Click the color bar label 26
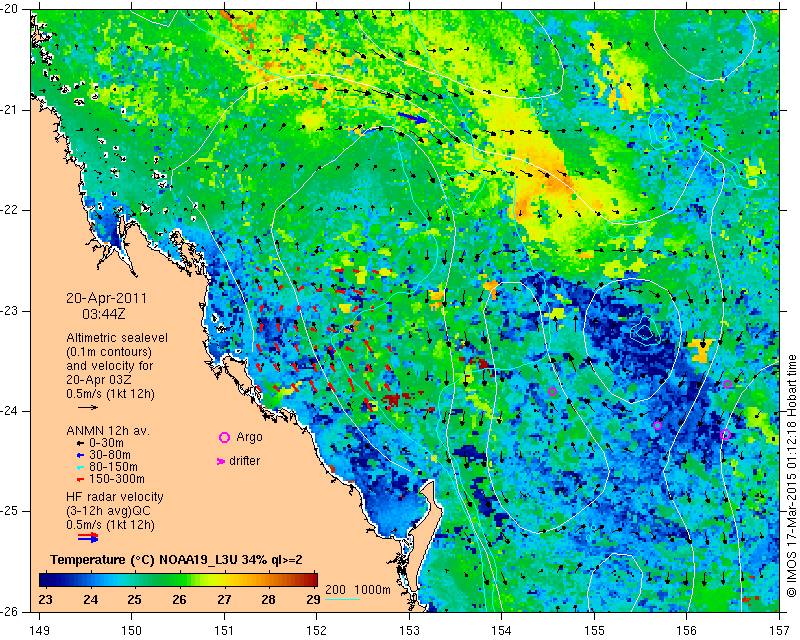The image size is (800, 640). (179, 600)
